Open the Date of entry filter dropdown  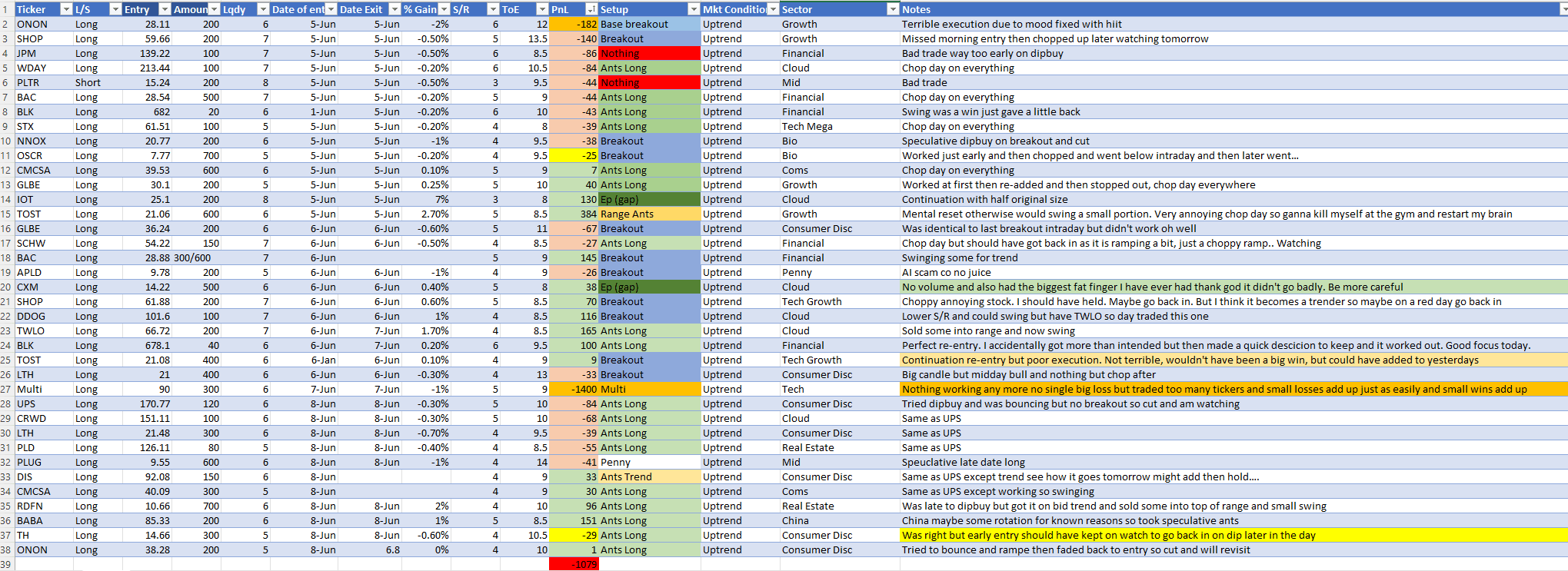coord(331,9)
